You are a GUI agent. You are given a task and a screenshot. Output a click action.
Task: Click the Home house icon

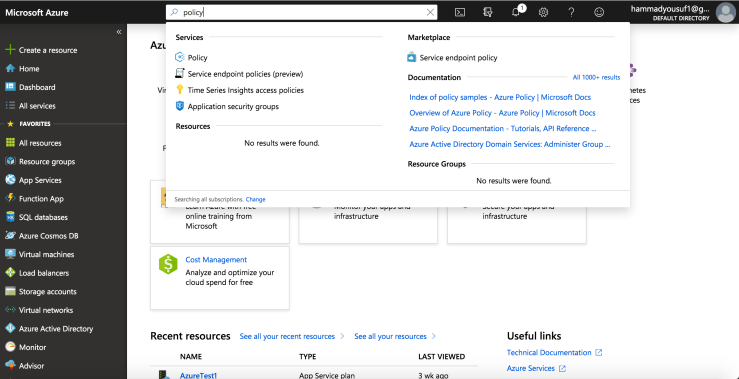tap(10, 68)
